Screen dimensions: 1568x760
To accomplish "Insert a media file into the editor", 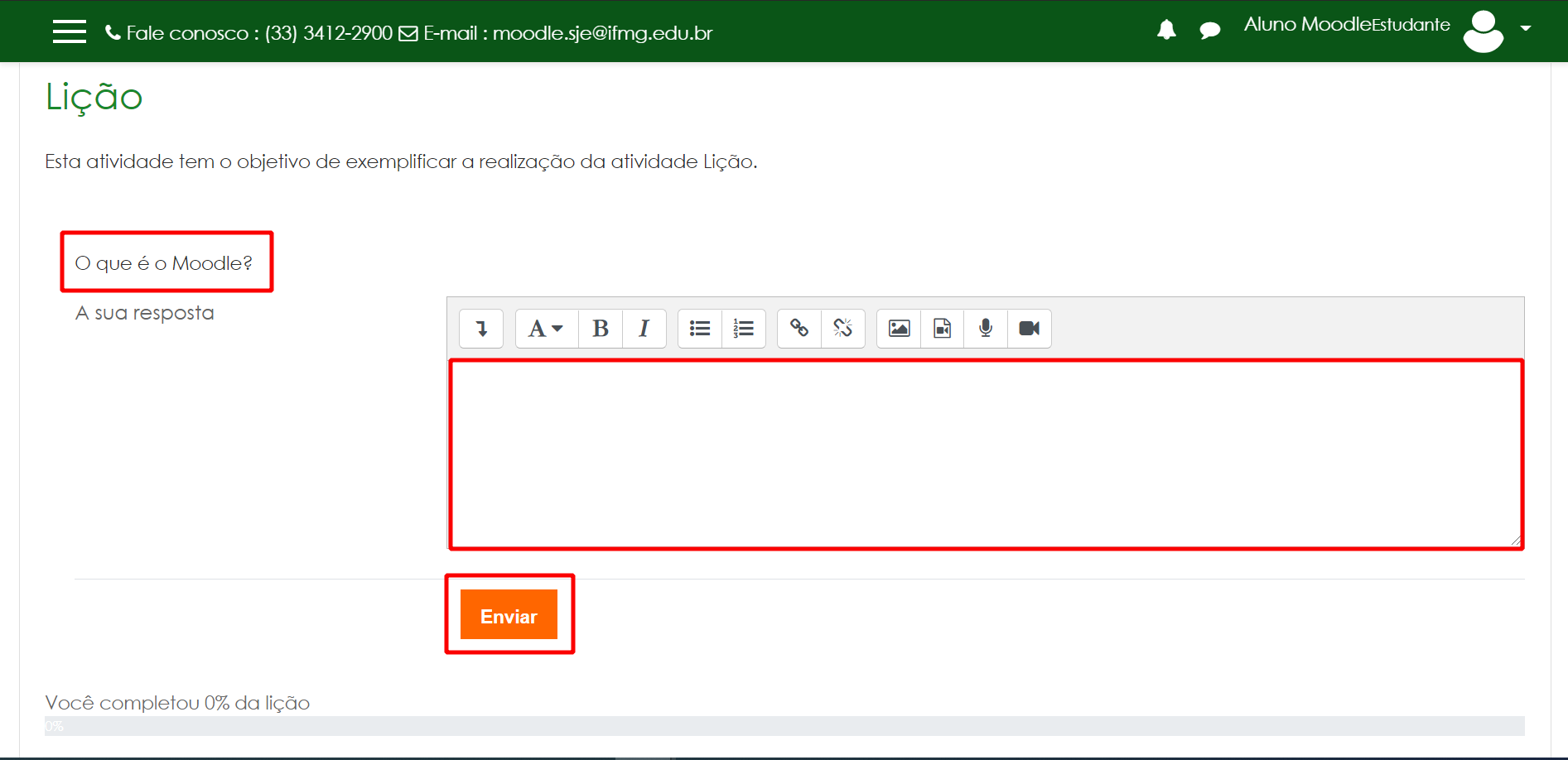I will pyautogui.click(x=942, y=329).
